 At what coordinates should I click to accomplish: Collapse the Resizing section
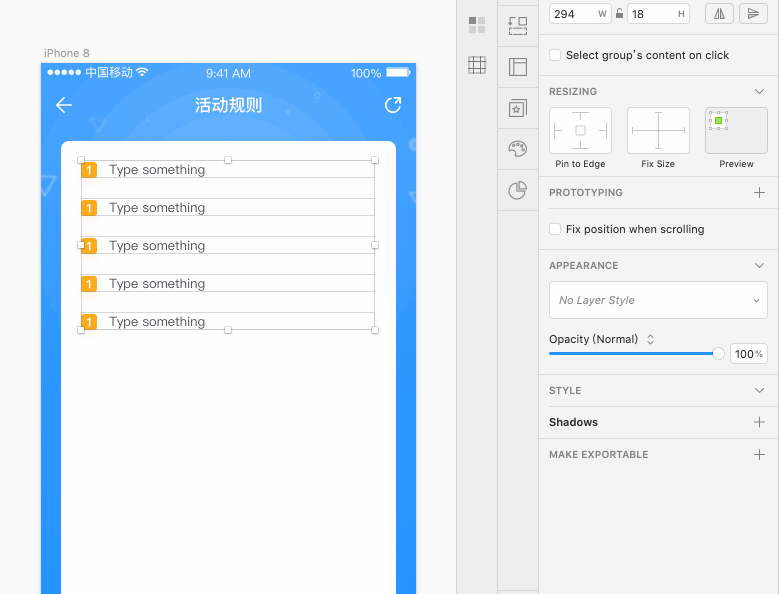pyautogui.click(x=759, y=91)
